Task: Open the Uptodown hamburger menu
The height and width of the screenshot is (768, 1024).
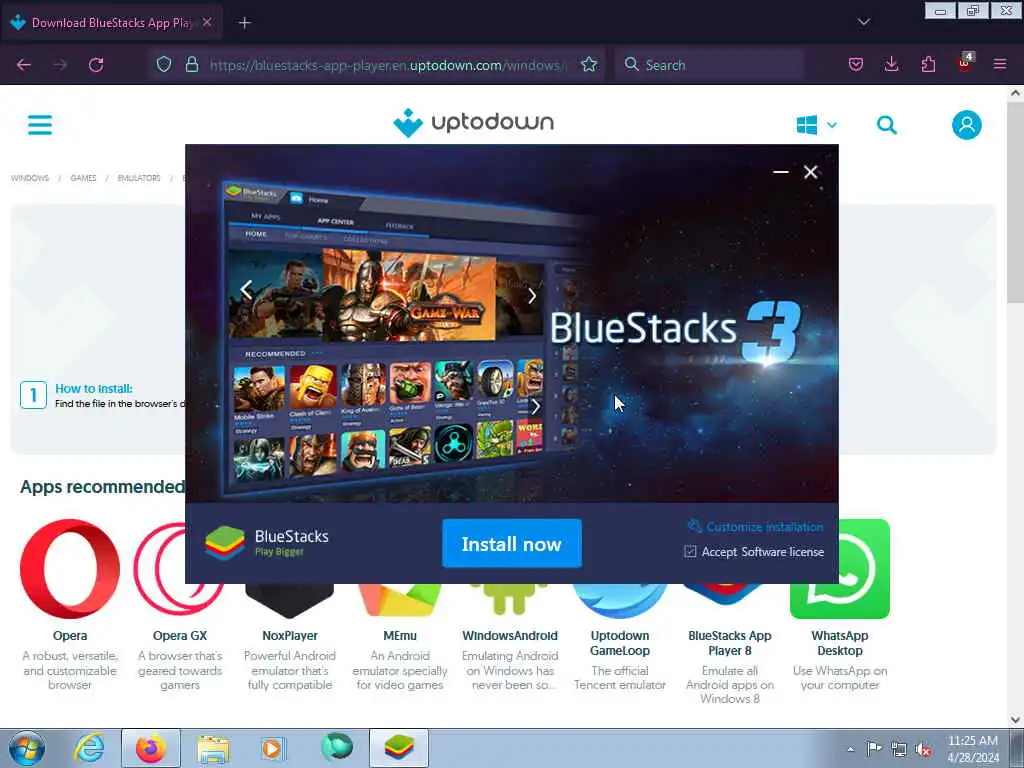Action: (x=40, y=125)
